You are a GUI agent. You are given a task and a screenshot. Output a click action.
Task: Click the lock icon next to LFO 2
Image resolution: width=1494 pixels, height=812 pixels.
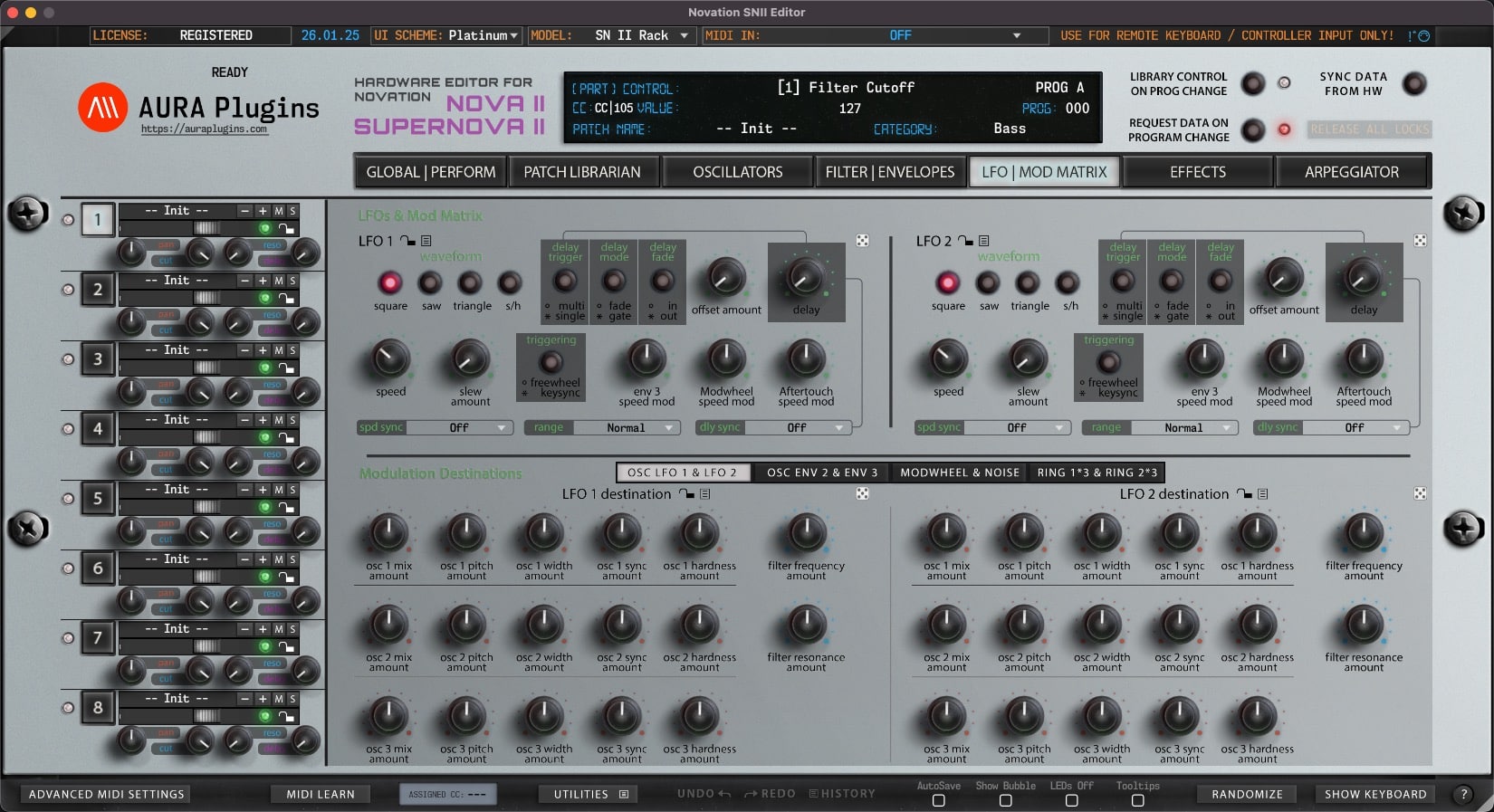966,241
